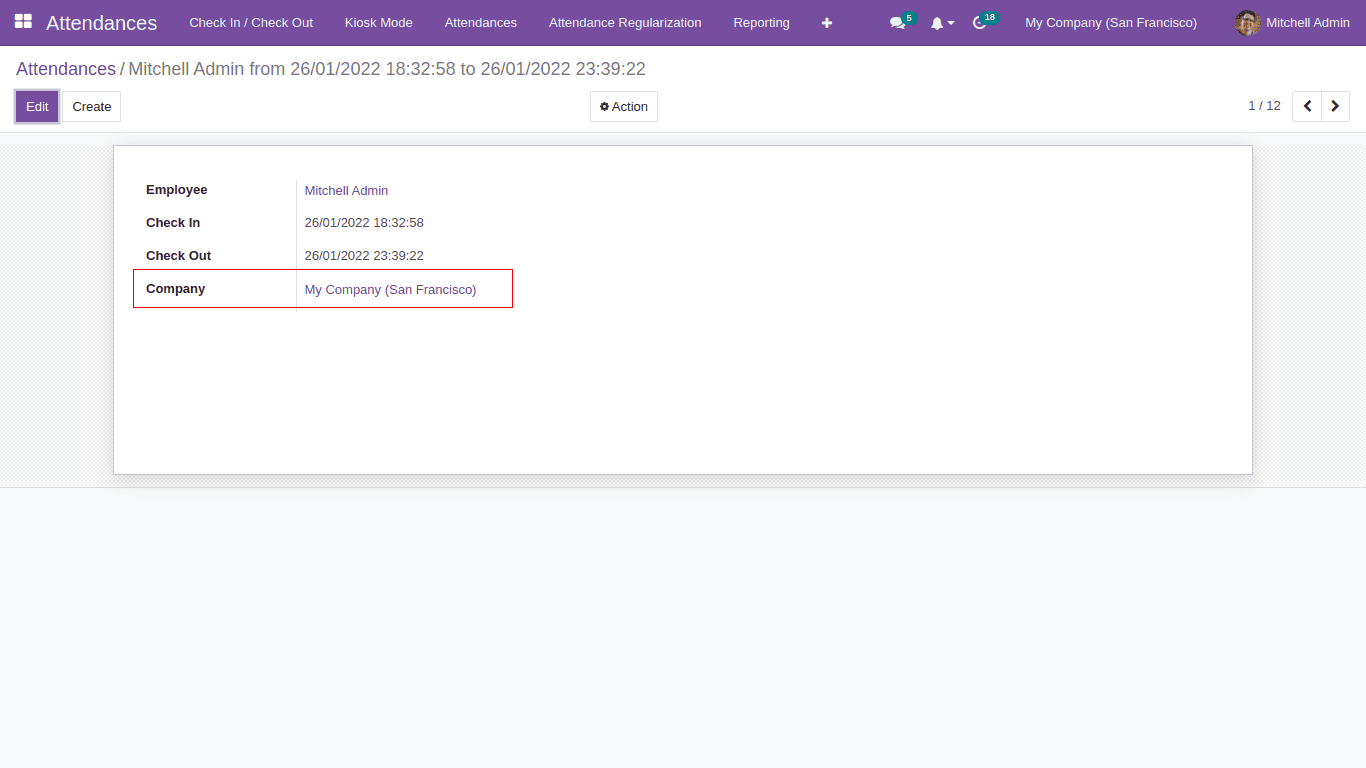Click the plus icon in the top menu
Viewport: 1366px width, 768px height.
click(826, 22)
